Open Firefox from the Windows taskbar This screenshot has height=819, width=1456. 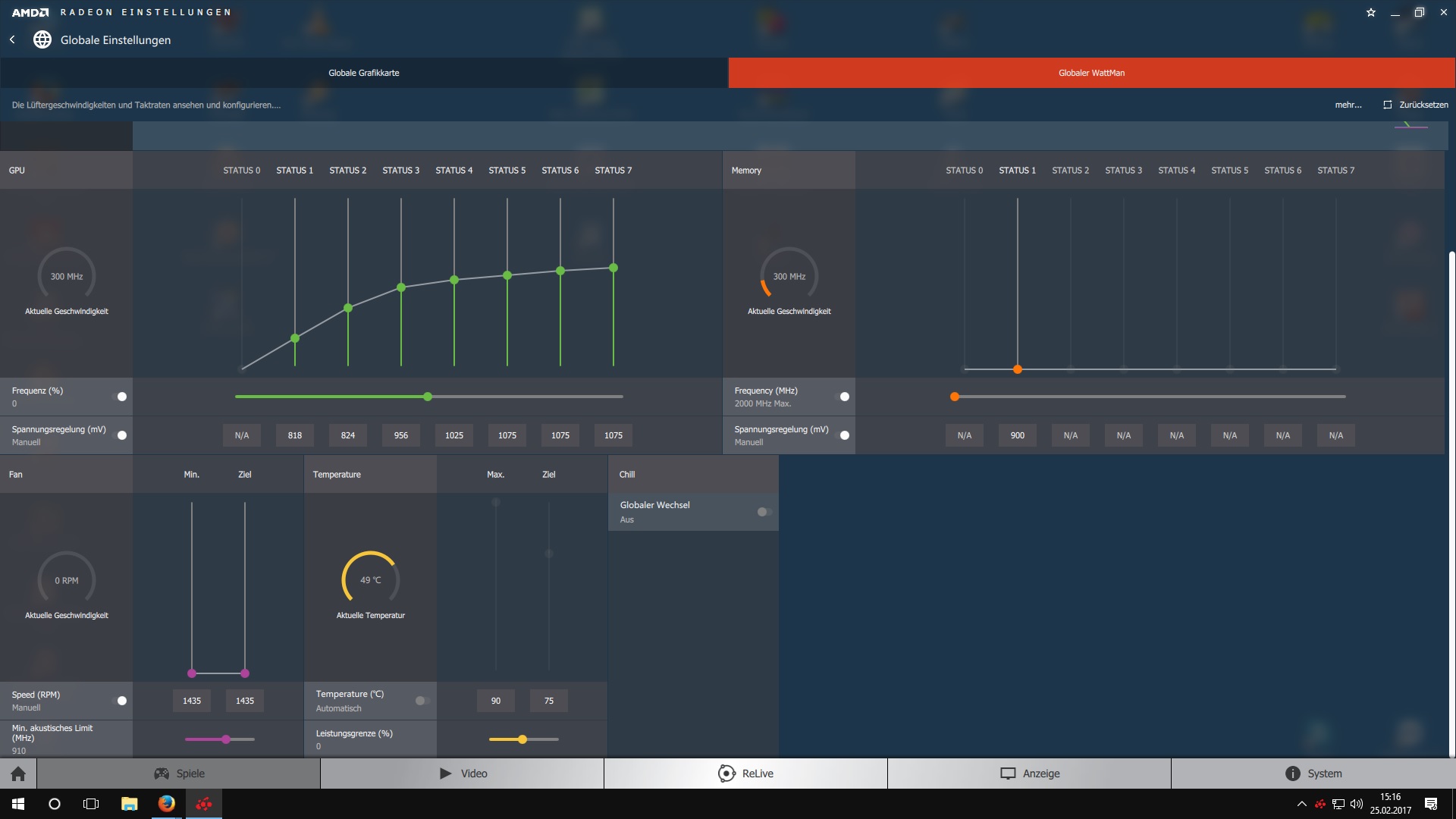[x=166, y=804]
